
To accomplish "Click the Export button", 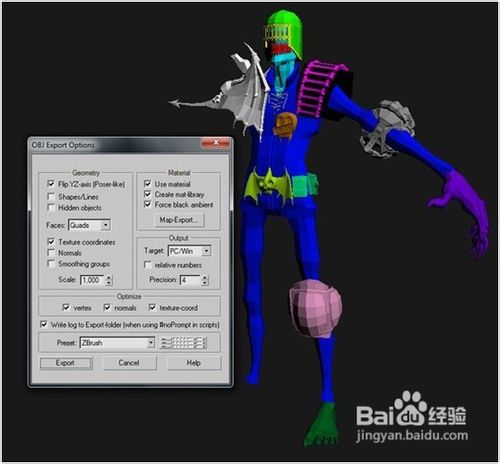I will coord(65,363).
